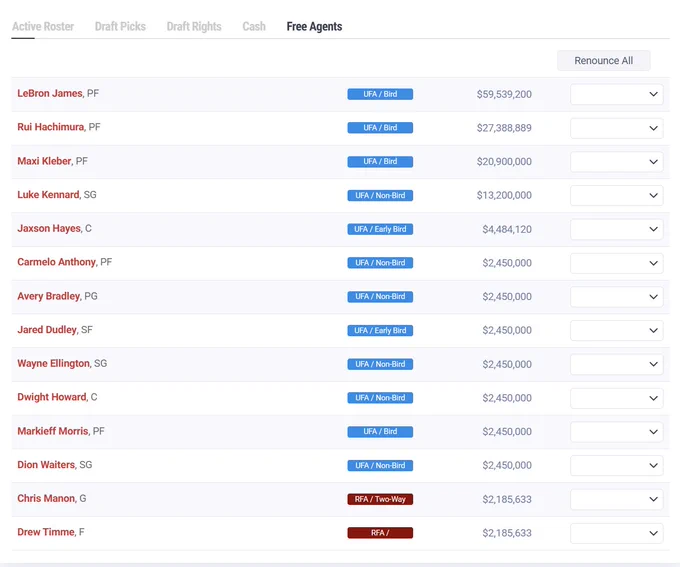Click the $4,484,120 amount
This screenshot has height=567, width=680.
[507, 229]
